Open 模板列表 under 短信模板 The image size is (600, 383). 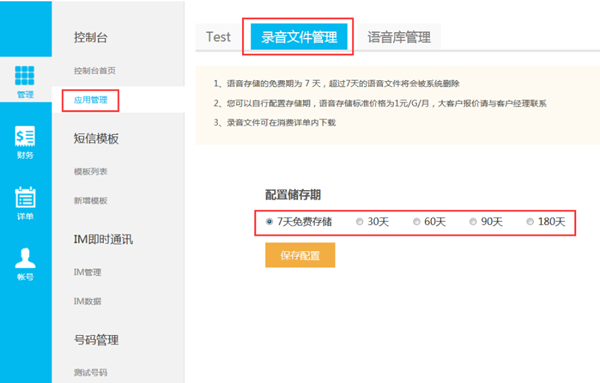[91, 171]
